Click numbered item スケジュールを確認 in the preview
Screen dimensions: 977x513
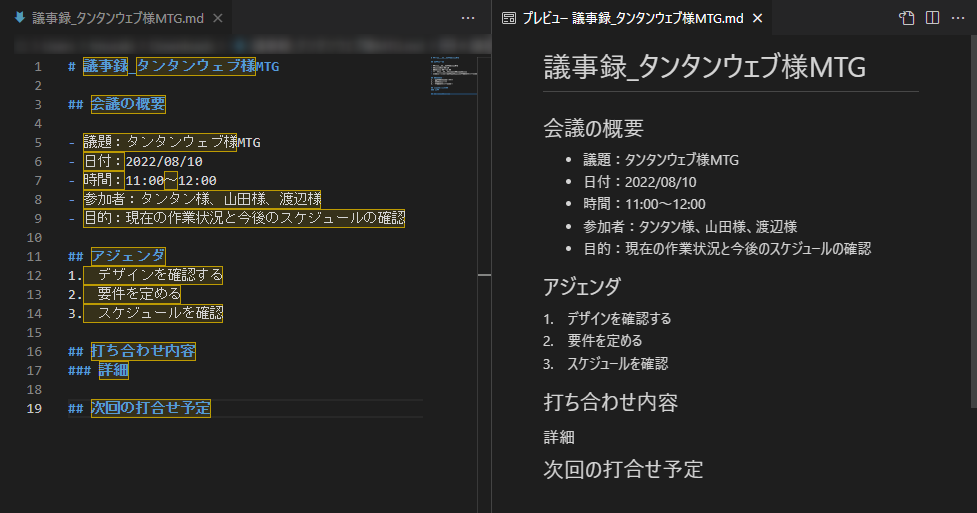point(617,363)
